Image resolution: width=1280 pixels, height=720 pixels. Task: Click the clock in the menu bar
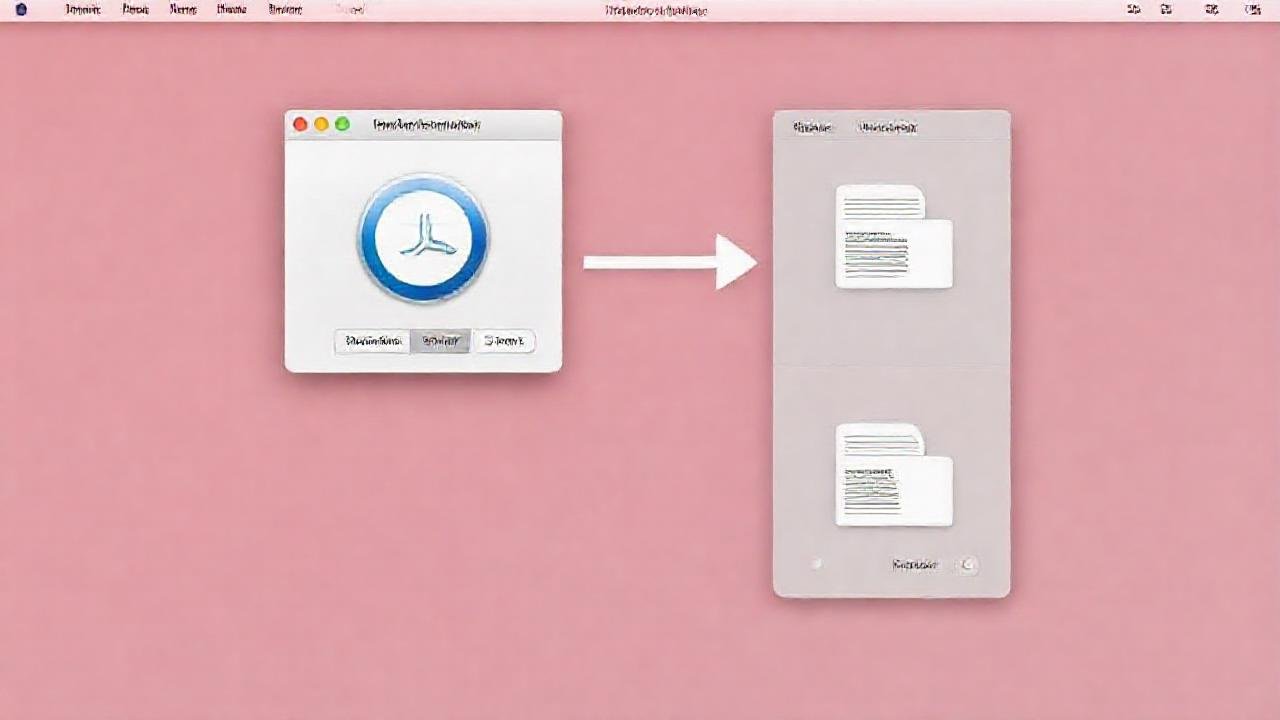(1253, 10)
